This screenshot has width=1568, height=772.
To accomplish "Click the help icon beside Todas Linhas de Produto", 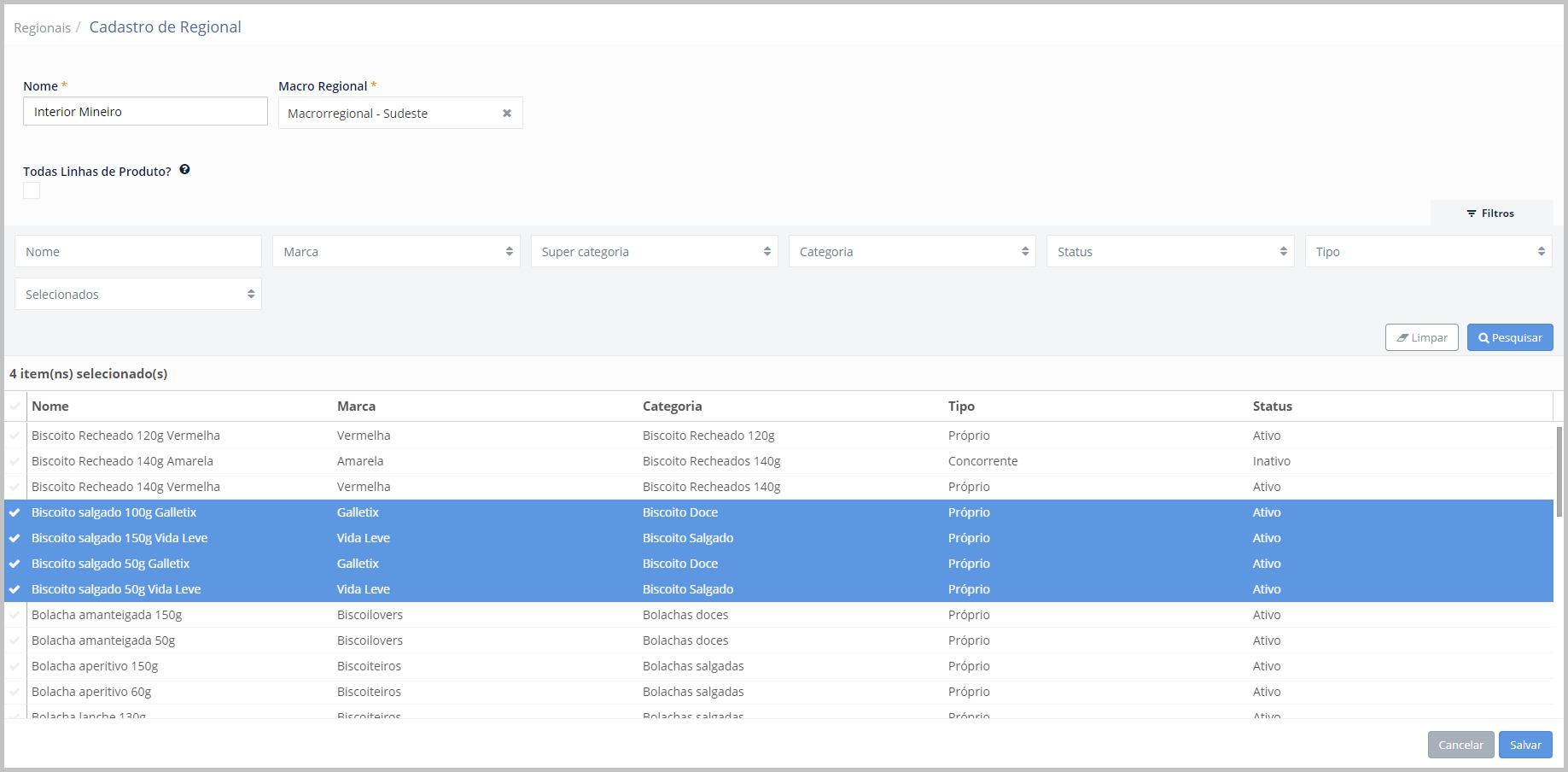I will coord(184,170).
